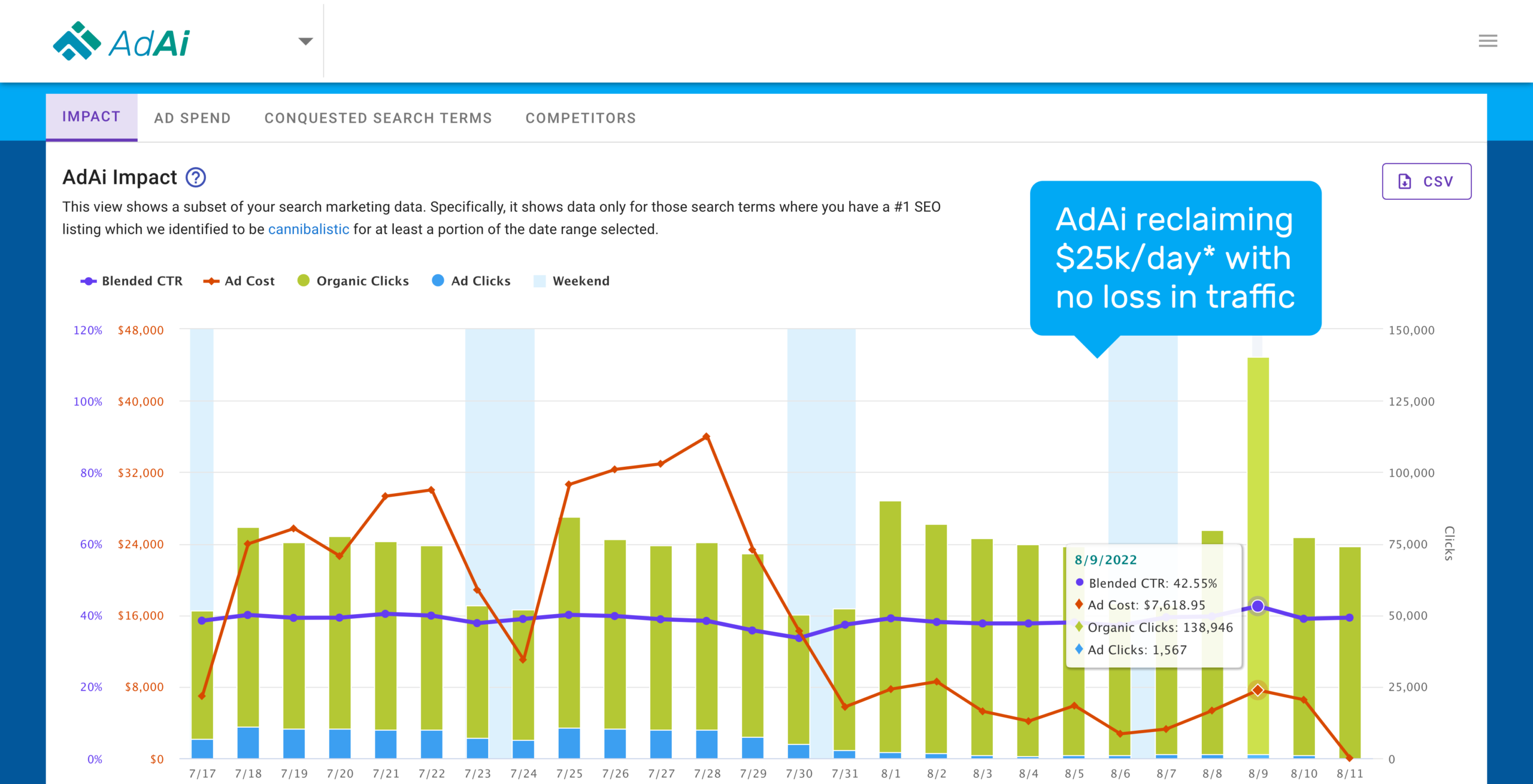Follow the cannibalistic link
This screenshot has height=784, width=1533.
click(308, 229)
